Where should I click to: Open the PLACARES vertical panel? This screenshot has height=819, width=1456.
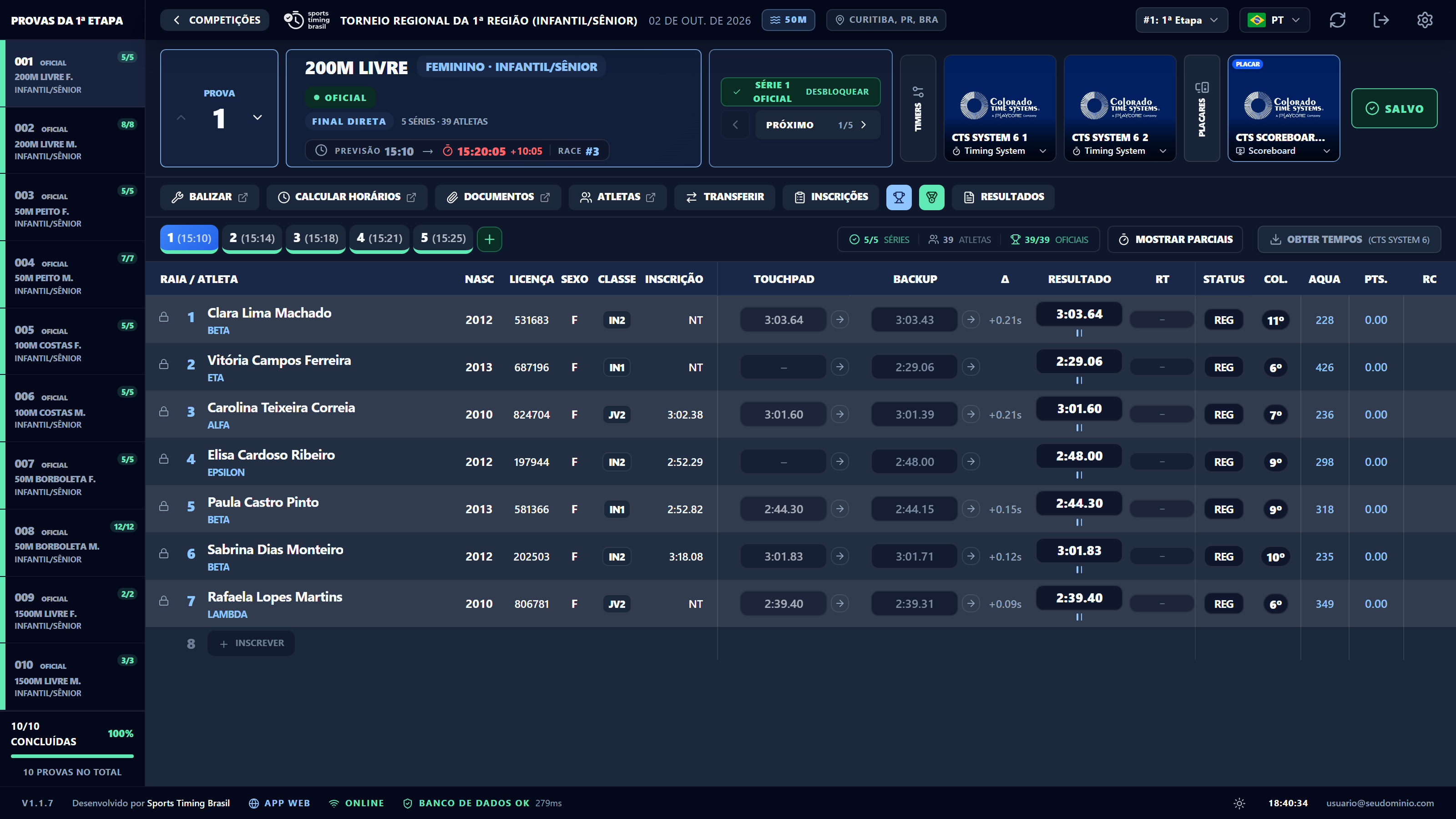point(1202,108)
